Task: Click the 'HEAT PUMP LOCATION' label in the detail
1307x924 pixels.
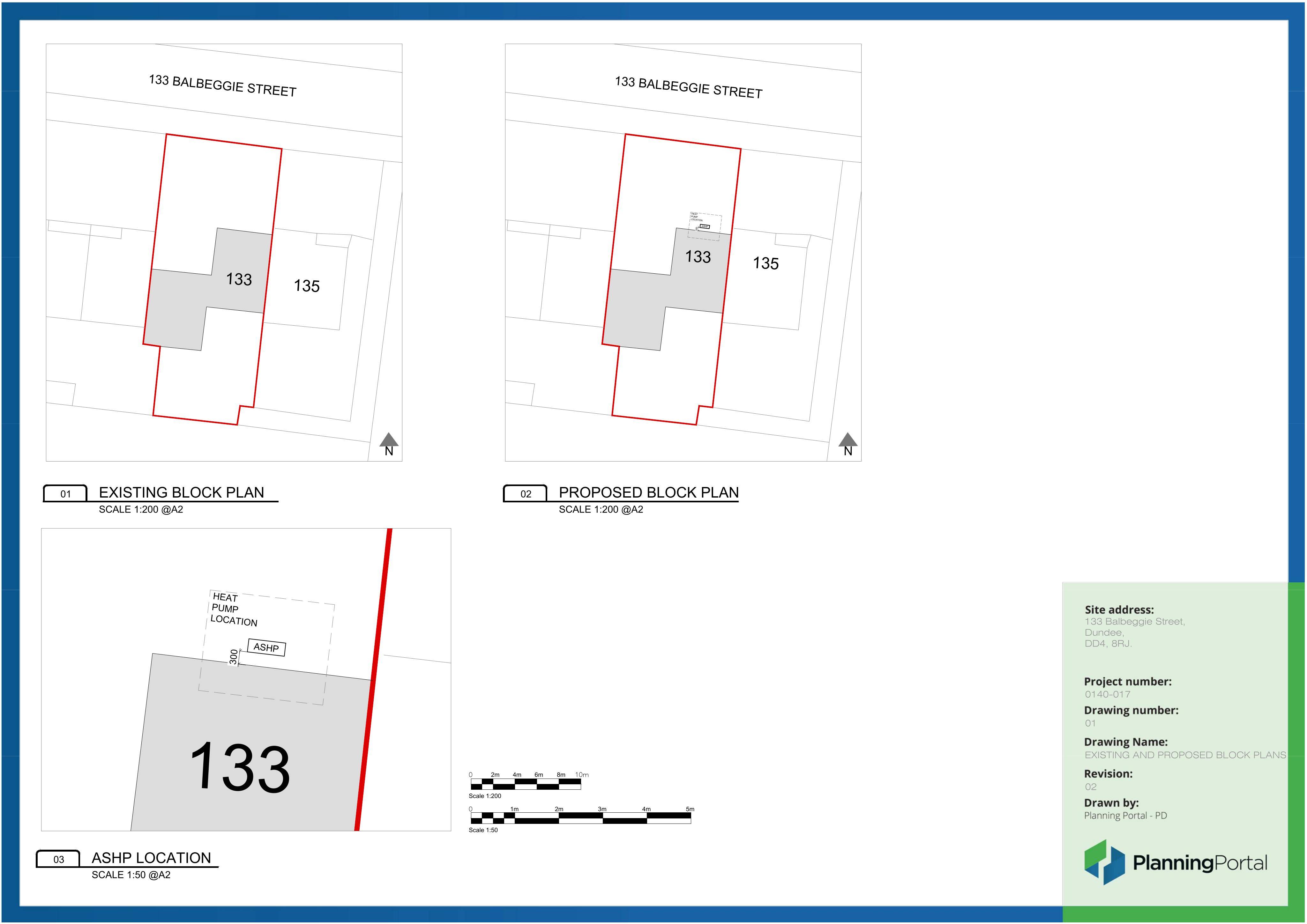Action: pos(234,610)
